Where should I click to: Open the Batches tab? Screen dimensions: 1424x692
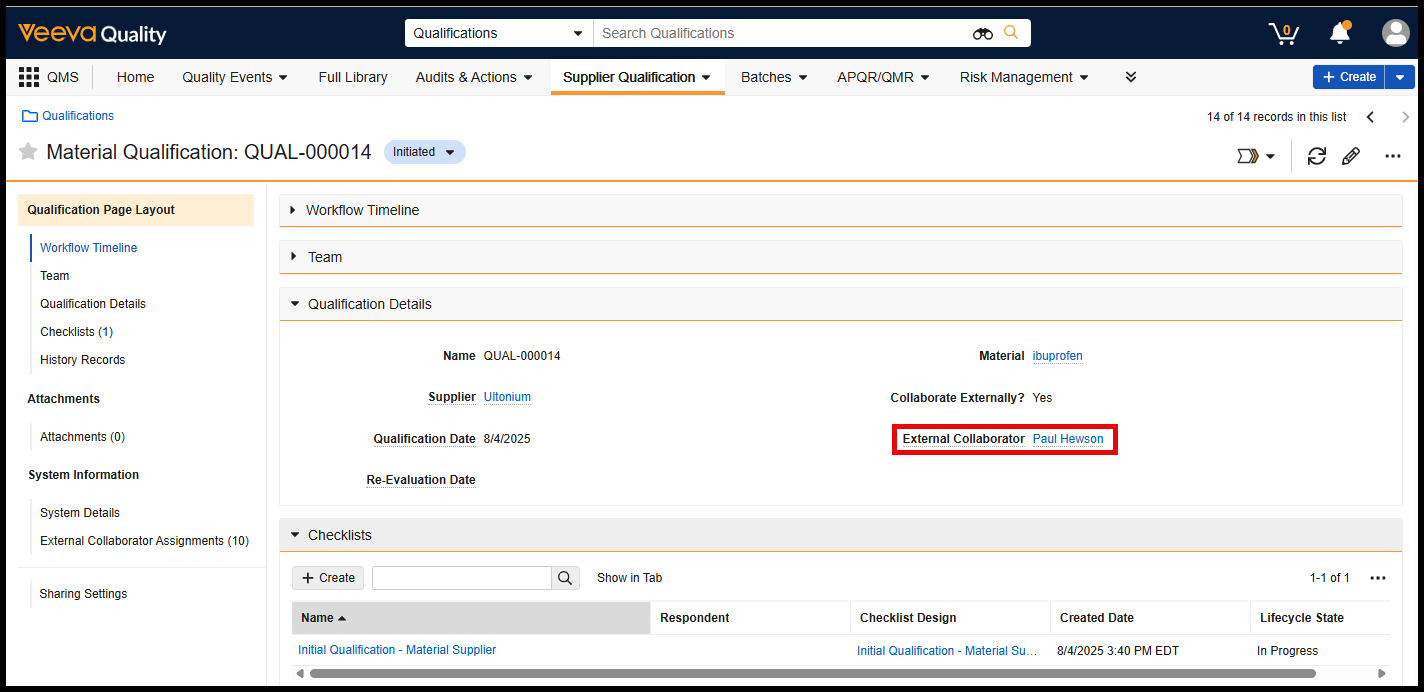tap(774, 77)
